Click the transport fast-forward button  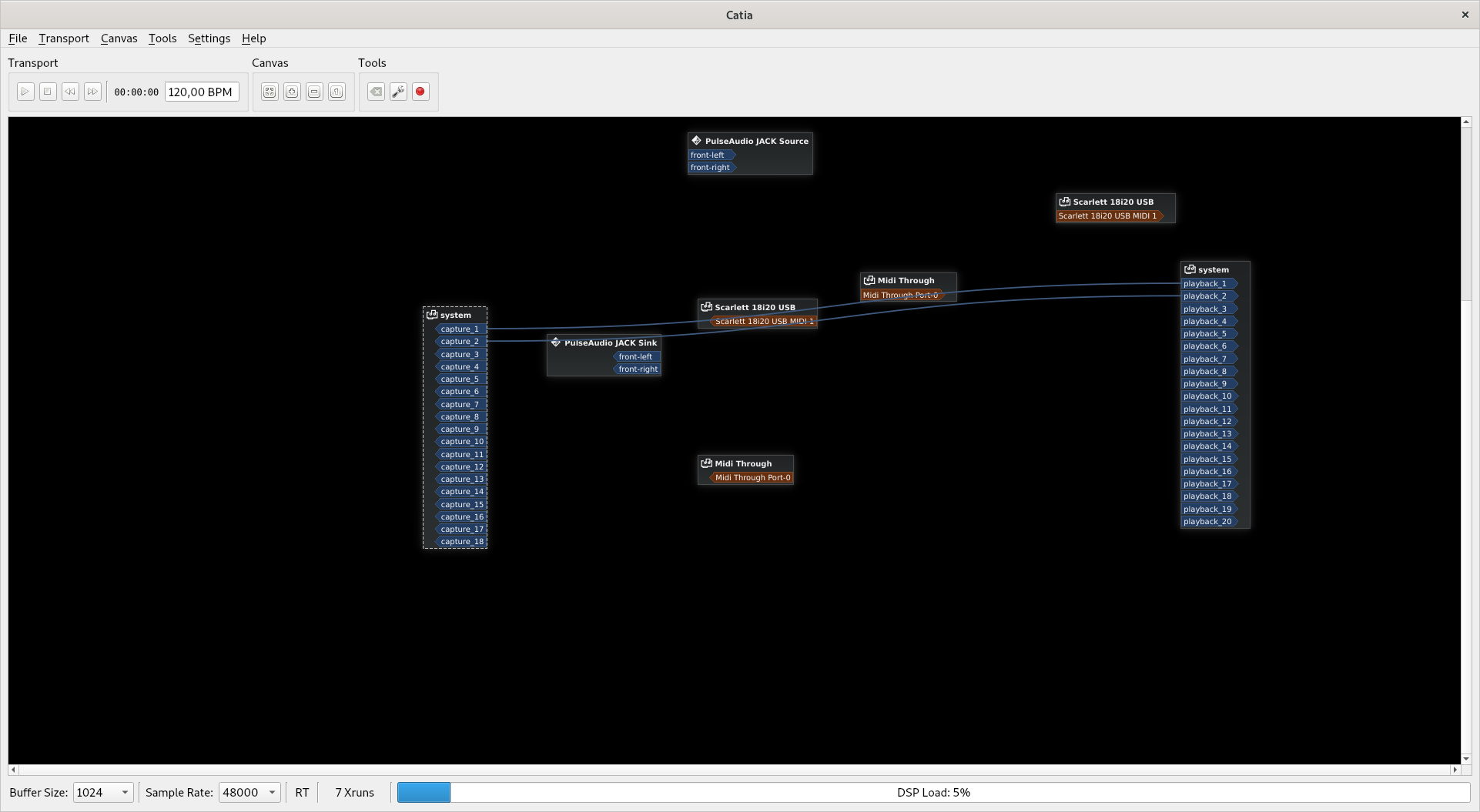click(92, 92)
